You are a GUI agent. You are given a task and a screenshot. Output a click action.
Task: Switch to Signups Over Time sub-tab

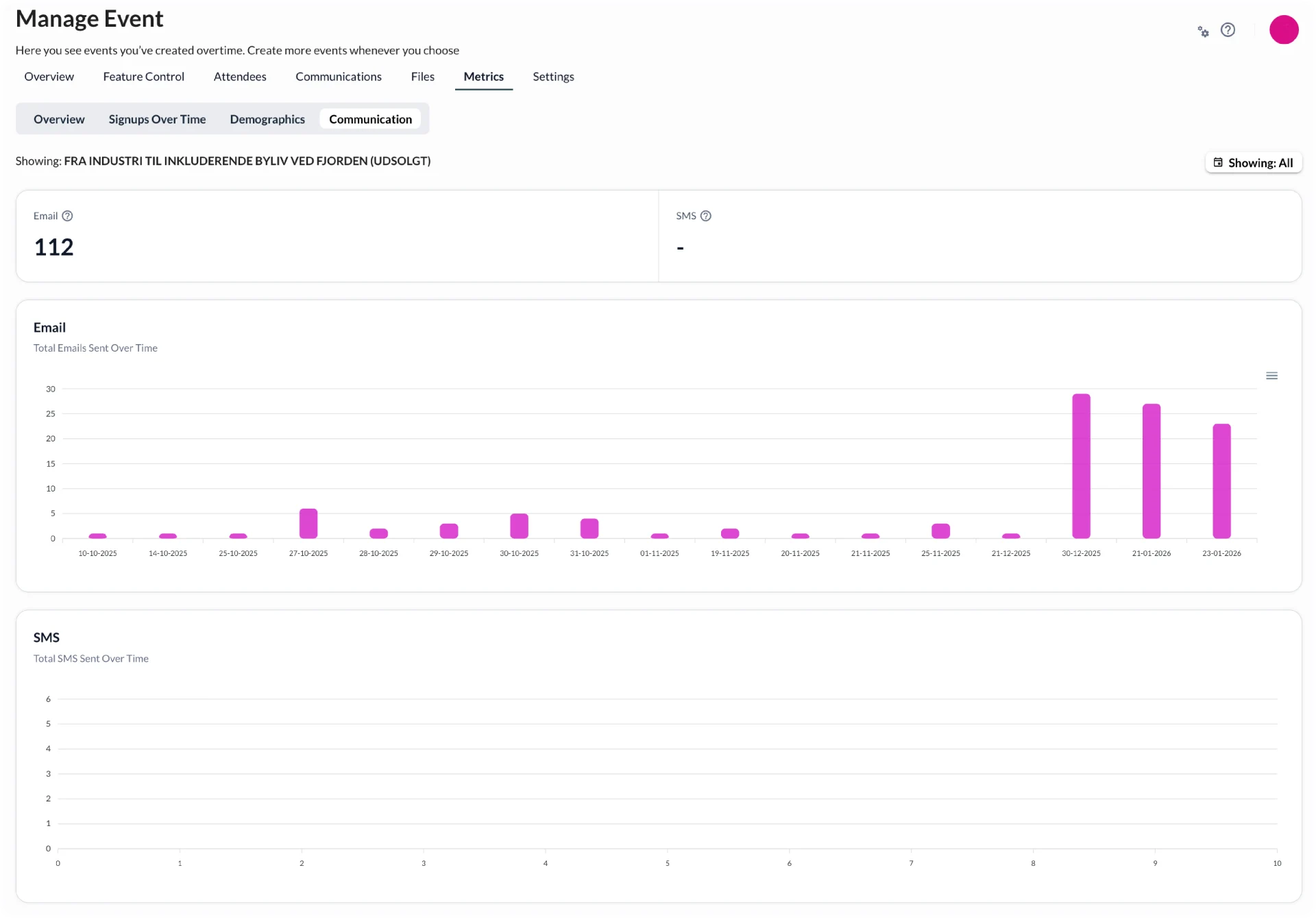[x=157, y=119]
